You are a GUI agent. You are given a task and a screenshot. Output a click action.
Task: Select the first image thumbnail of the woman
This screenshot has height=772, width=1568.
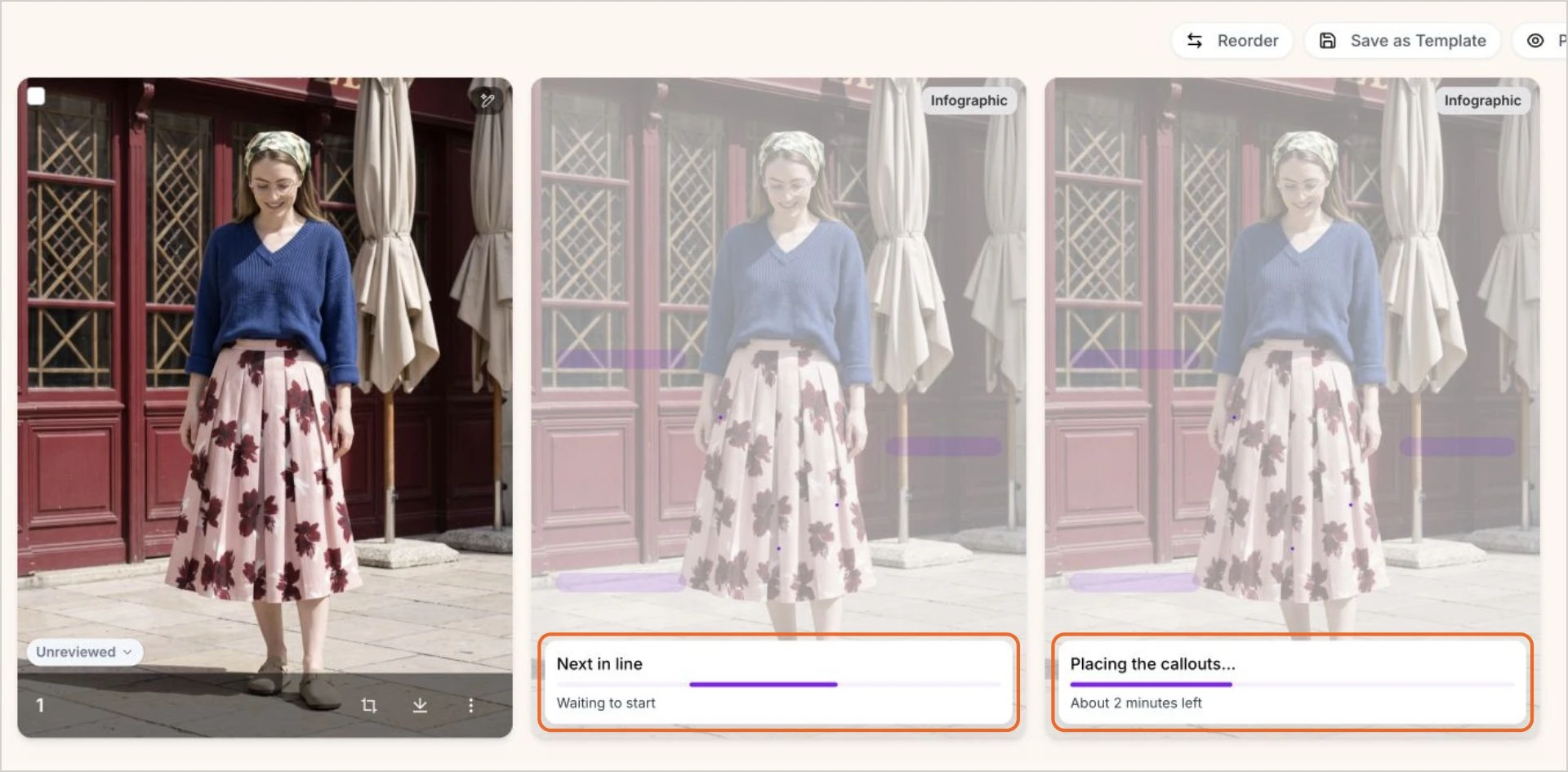click(265, 408)
